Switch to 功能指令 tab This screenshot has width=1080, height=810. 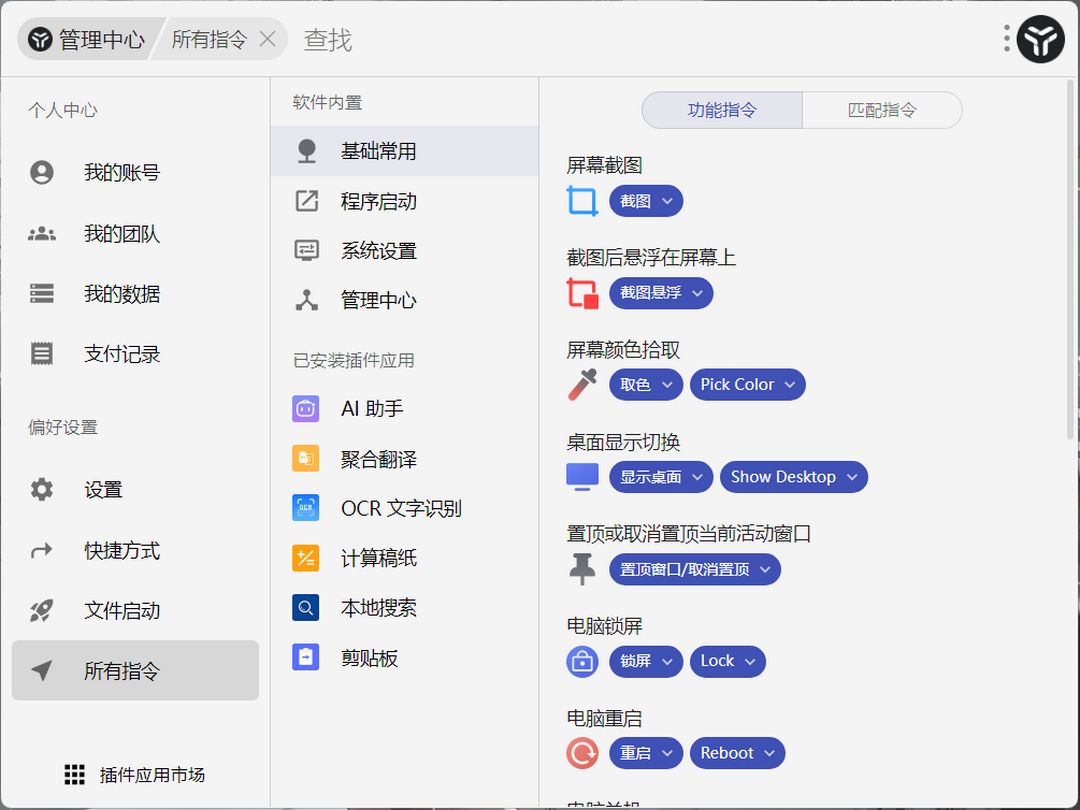click(x=722, y=110)
